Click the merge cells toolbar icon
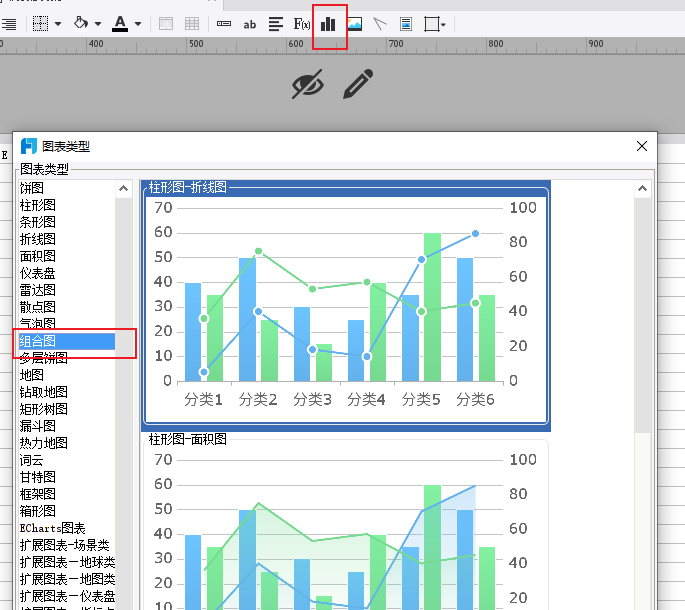Screen dimensions: 685x610 tap(166, 24)
